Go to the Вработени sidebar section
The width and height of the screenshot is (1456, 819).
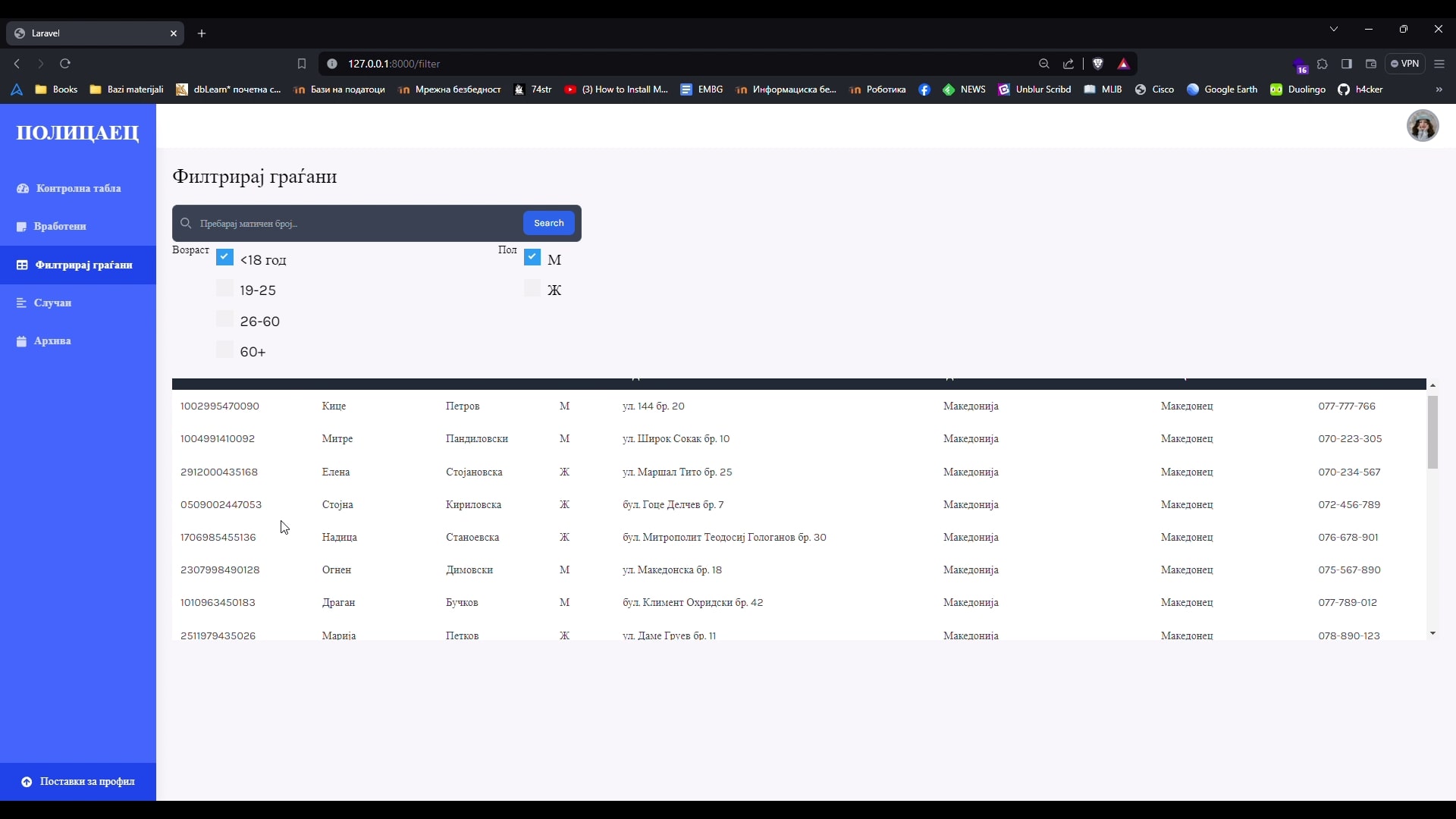[x=59, y=226]
